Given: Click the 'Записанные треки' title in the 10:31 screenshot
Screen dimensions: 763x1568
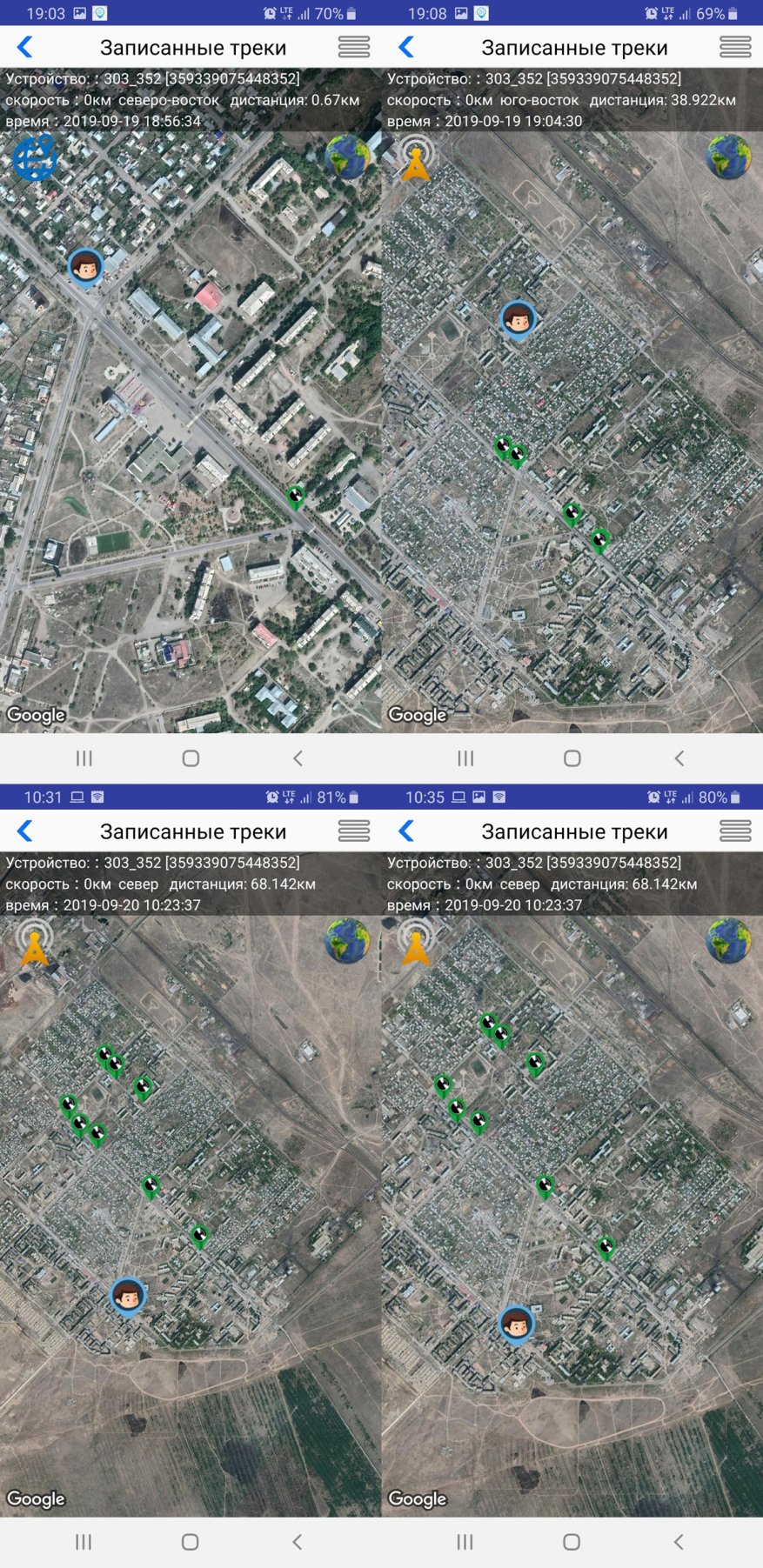Looking at the screenshot, I should pos(193,832).
